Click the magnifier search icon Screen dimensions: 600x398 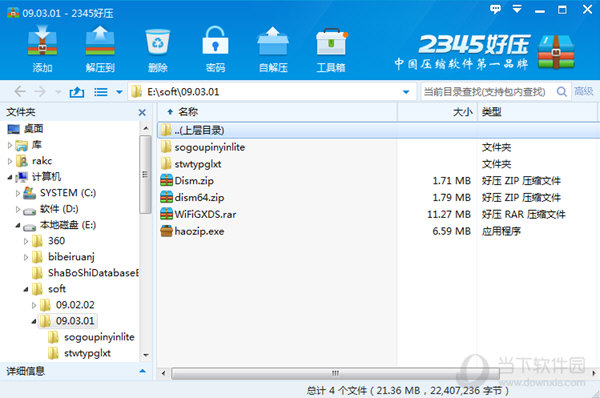561,92
